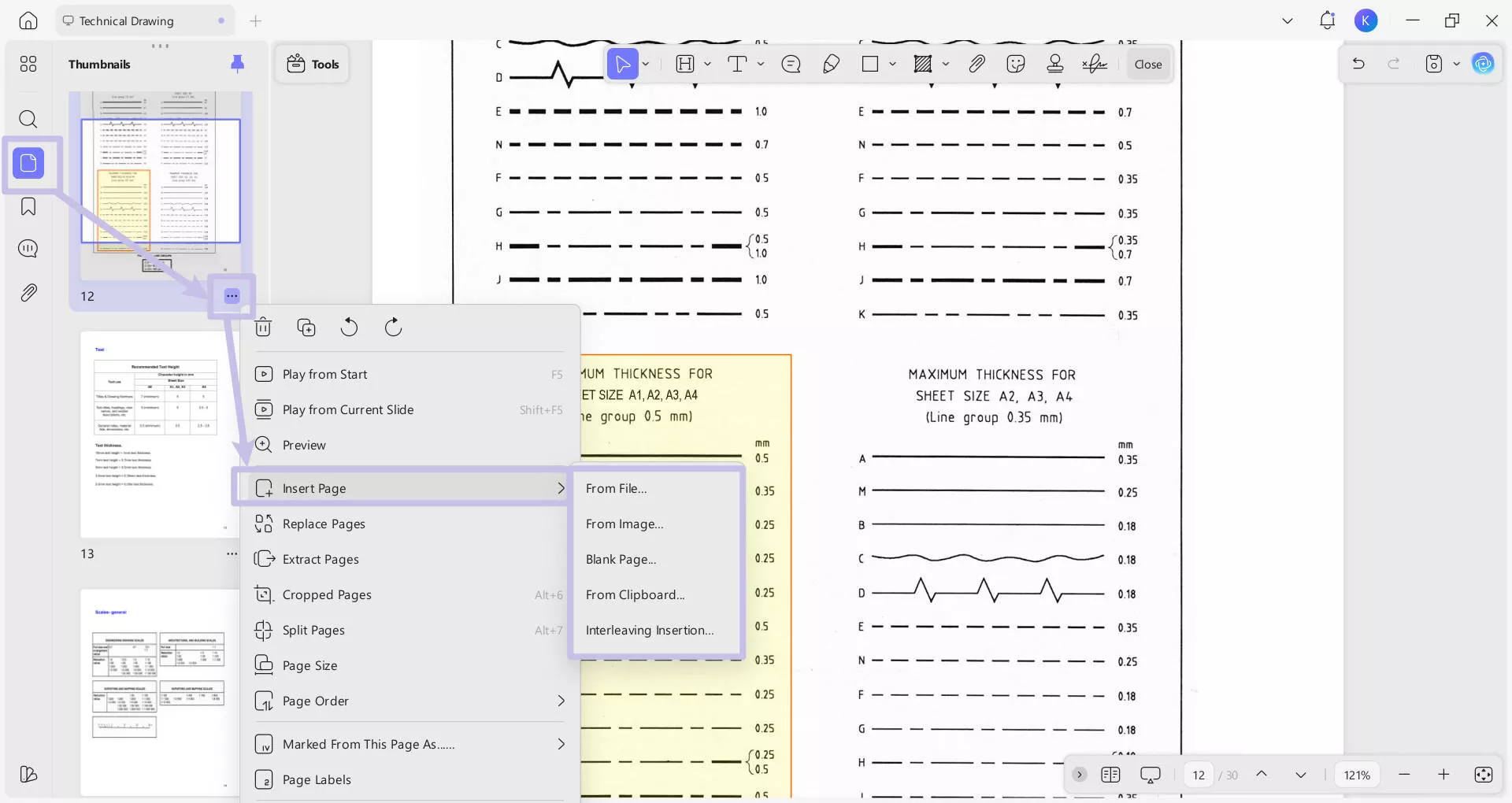Screen dimensions: 1512x803
Task: Open the UPDF AI assistant icon
Action: pyautogui.click(x=1483, y=64)
